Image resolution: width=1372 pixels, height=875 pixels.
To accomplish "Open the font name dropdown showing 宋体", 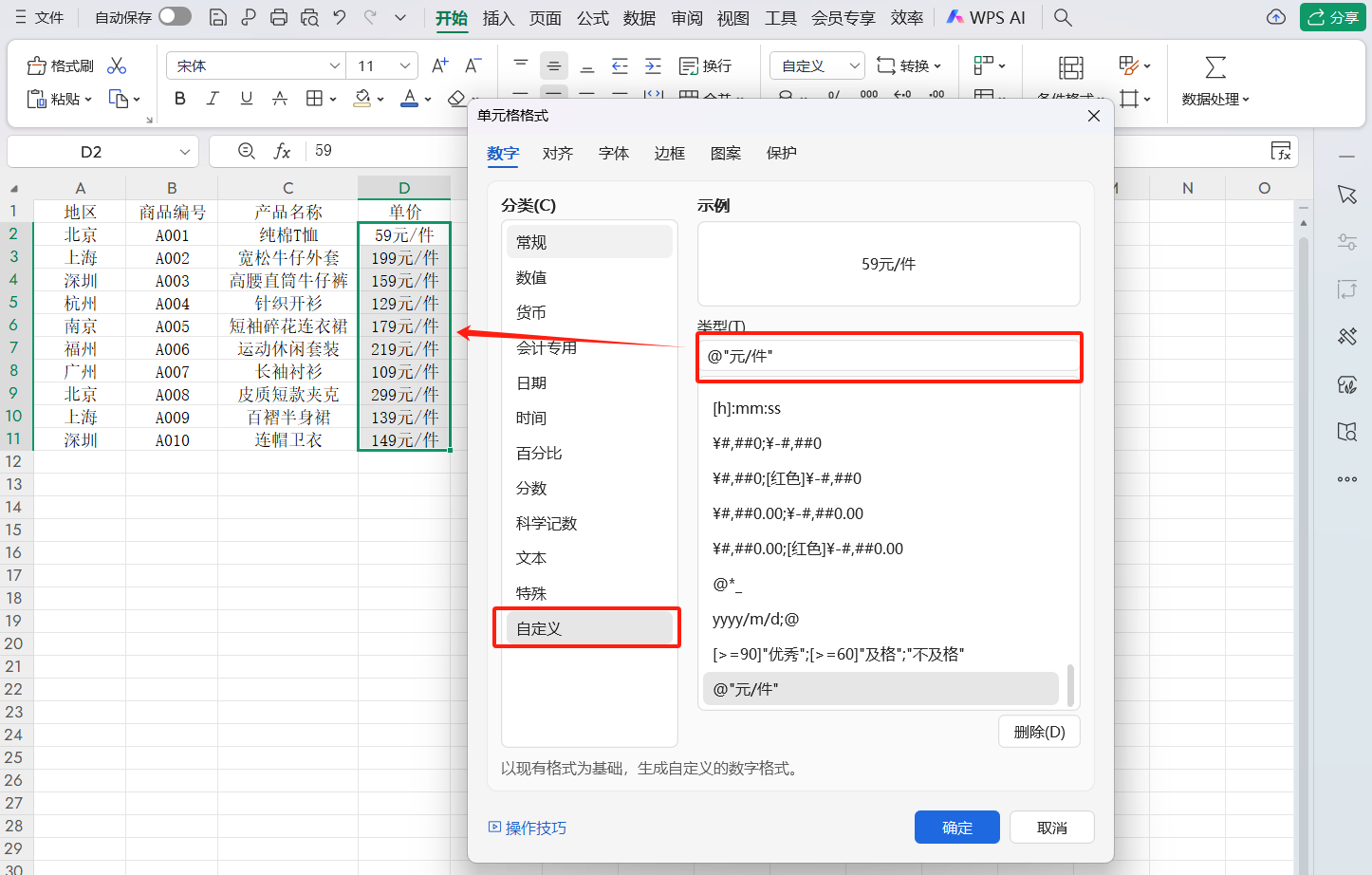I will [332, 65].
